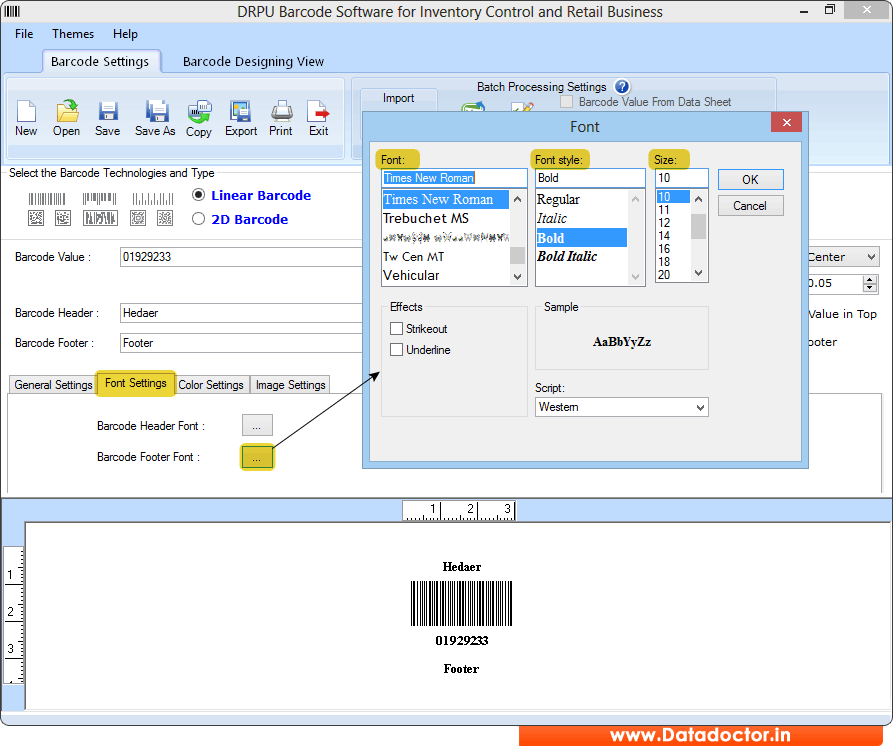Open the Center alignment dropdown
893x746 pixels.
click(843, 256)
